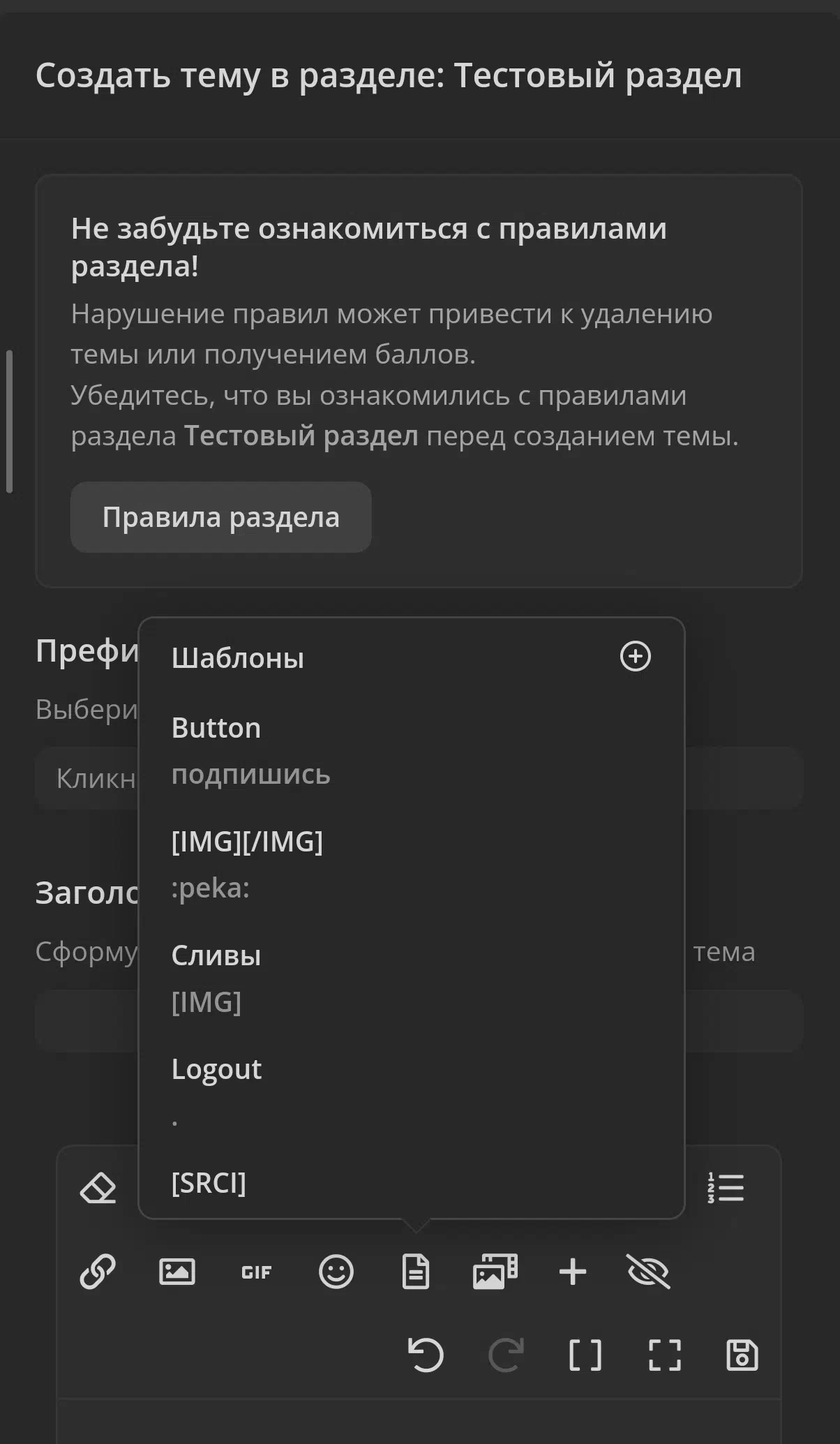The width and height of the screenshot is (840, 1444).
Task: Click the eraser clear-formatting icon
Action: tap(98, 1189)
